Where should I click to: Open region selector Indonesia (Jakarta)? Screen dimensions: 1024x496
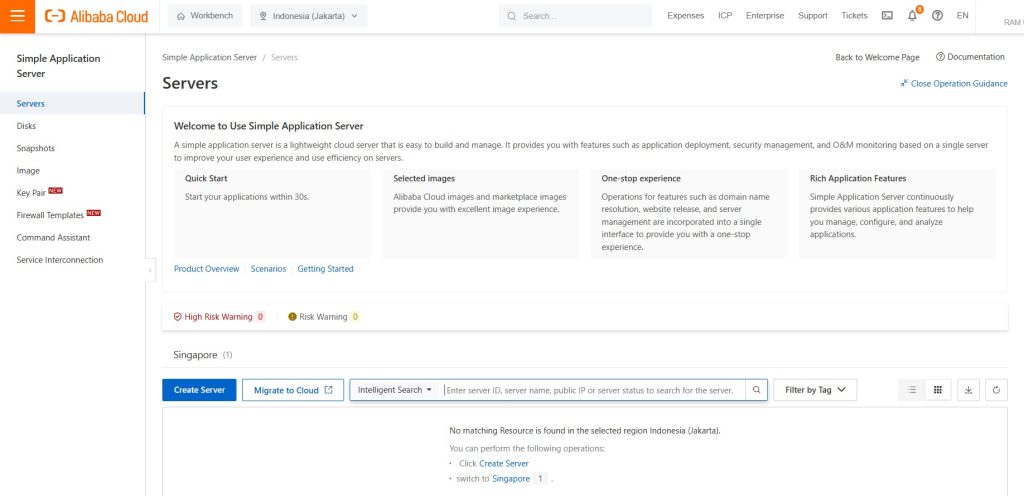[309, 16]
